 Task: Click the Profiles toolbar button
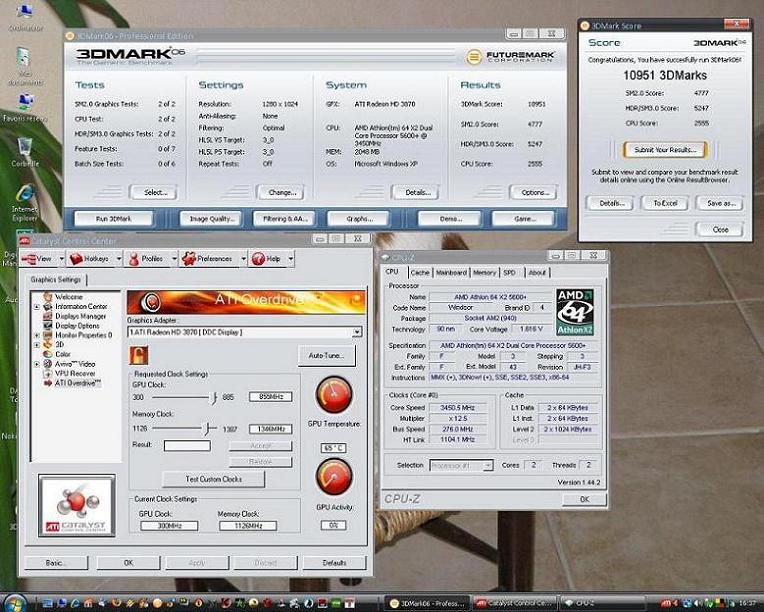(146, 259)
